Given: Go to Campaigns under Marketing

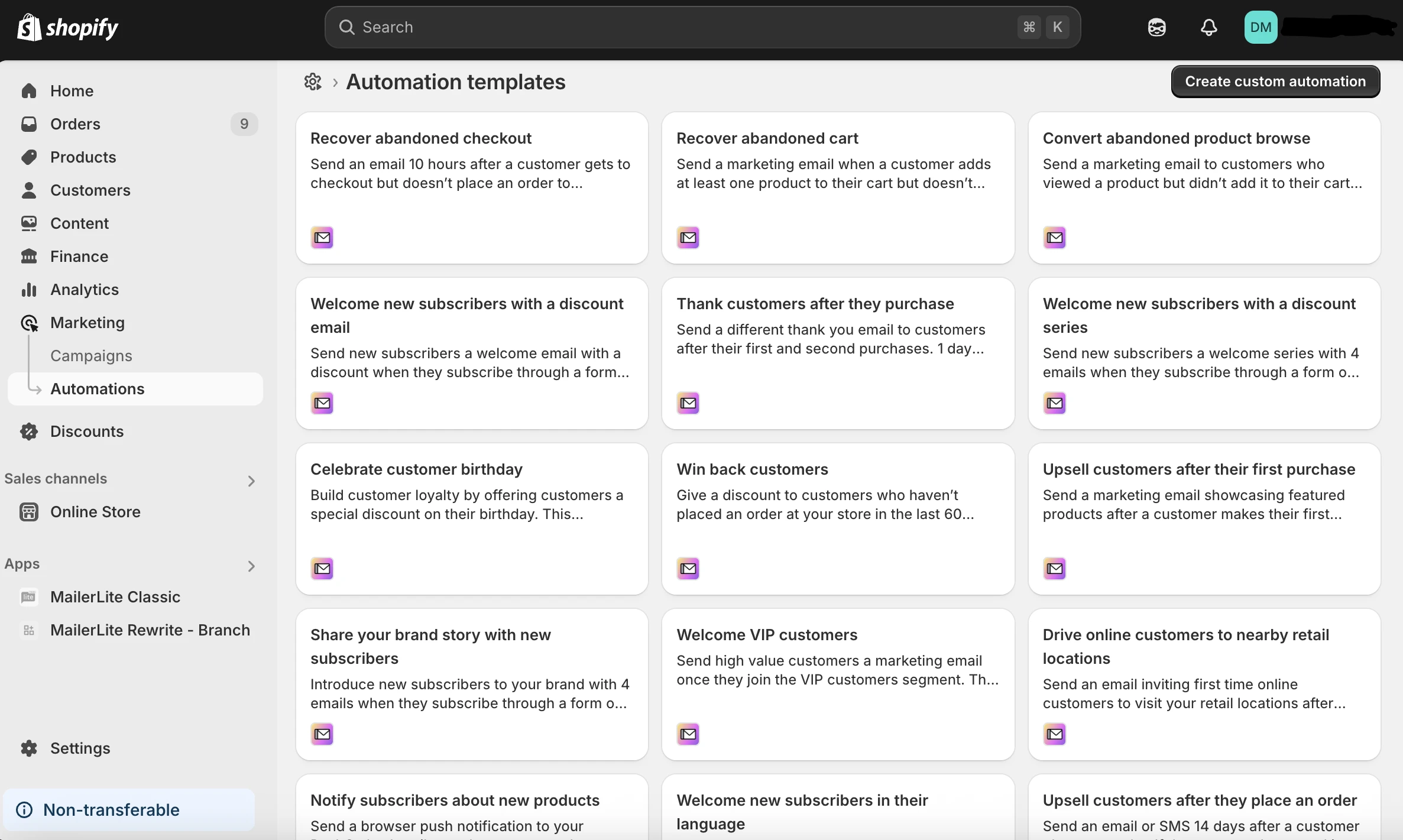Looking at the screenshot, I should (x=91, y=356).
